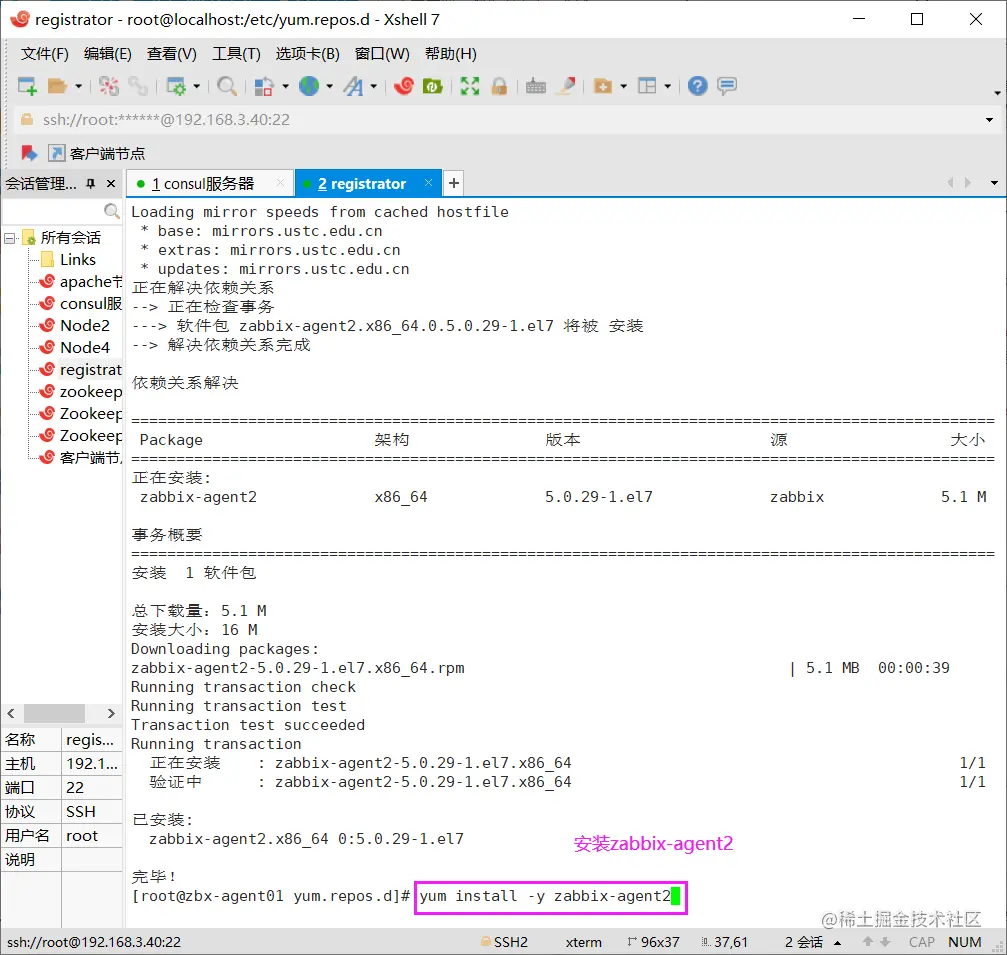
Task: Open the color scheme icon
Action: click(x=264, y=86)
